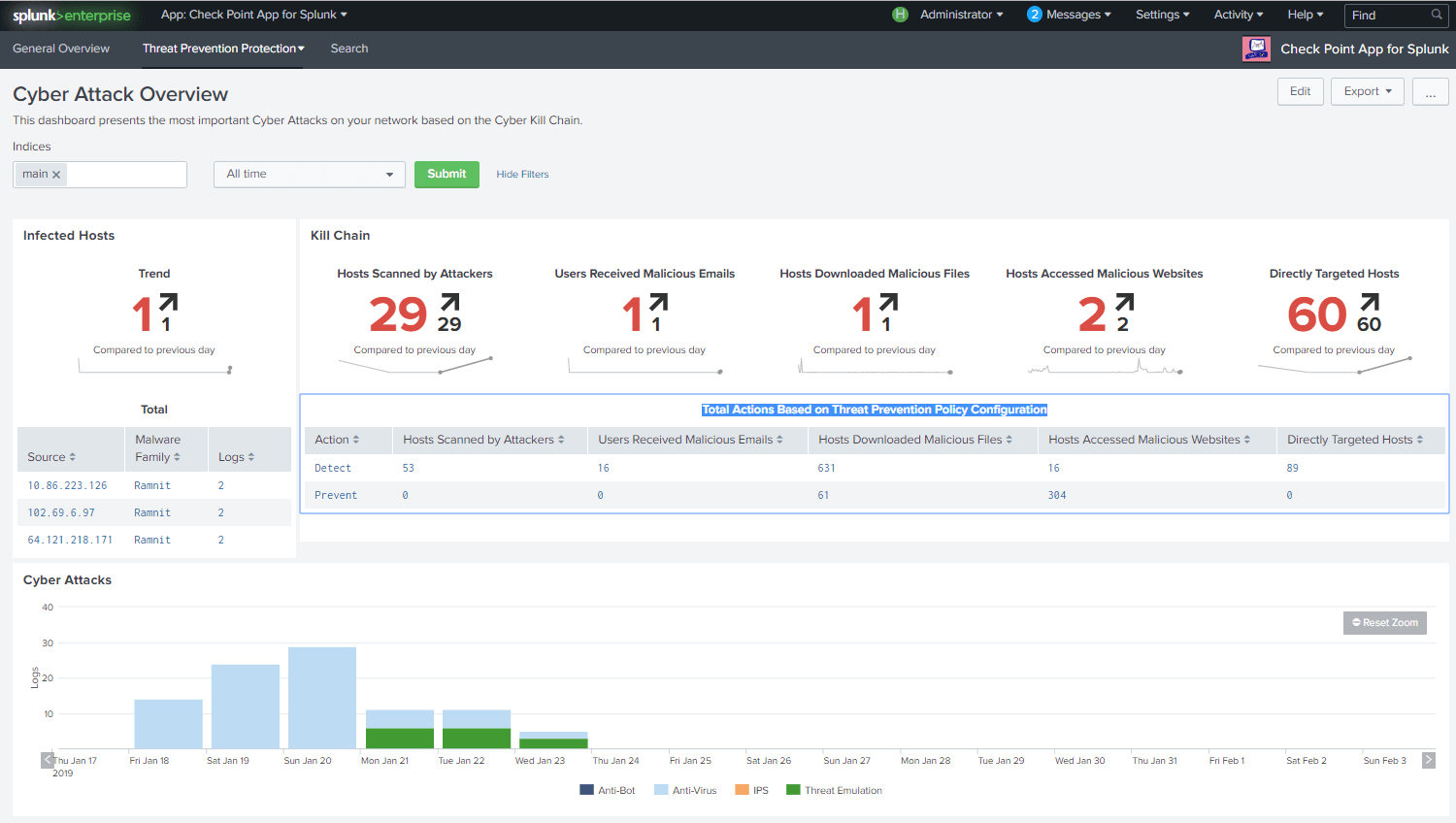Click the left arrow on the Cyber Attacks chart
The height and width of the screenshot is (823, 1456).
pos(47,760)
